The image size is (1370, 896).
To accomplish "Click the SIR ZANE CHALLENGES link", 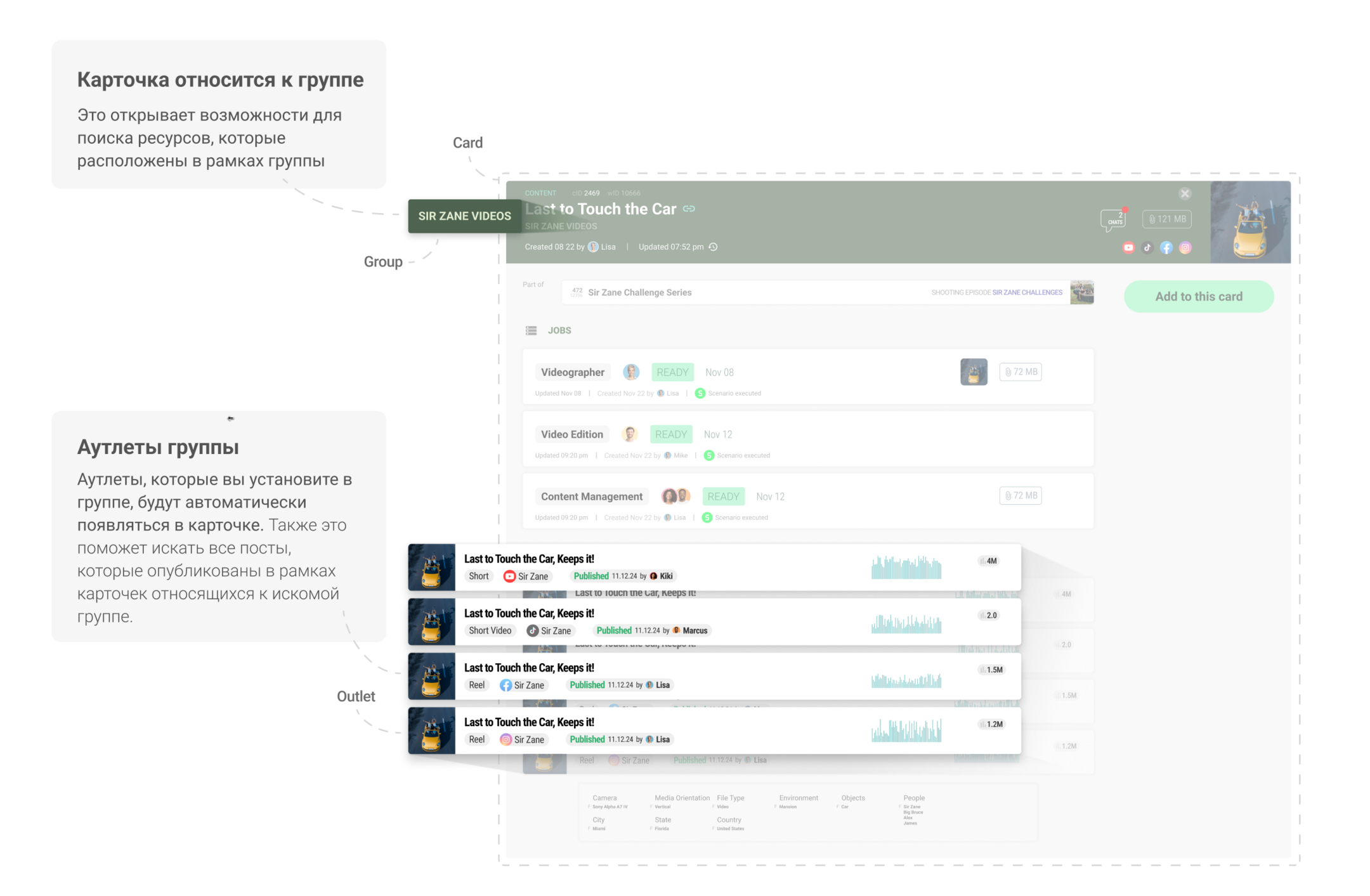I will pyautogui.click(x=1027, y=292).
